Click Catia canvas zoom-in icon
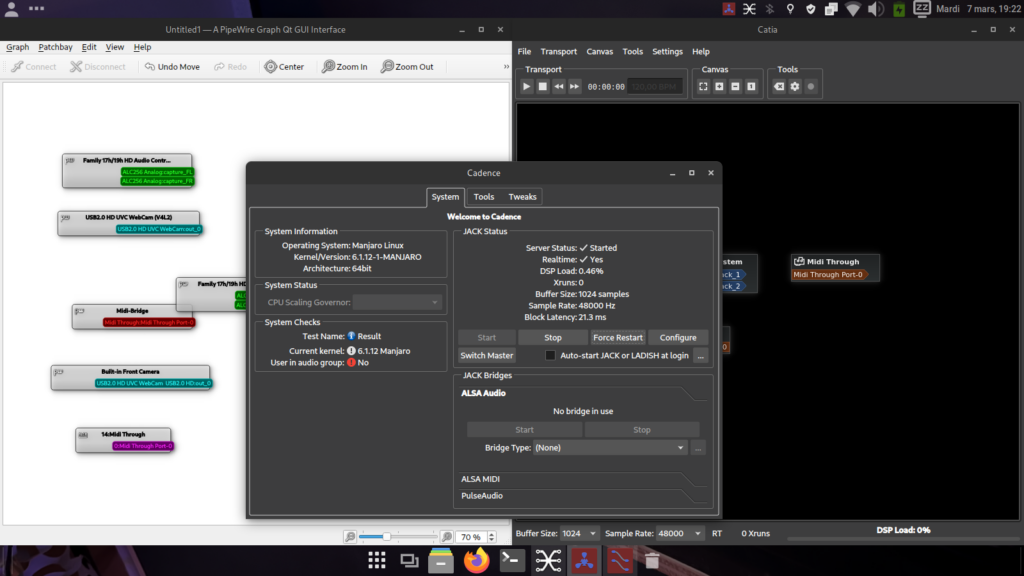 pyautogui.click(x=719, y=86)
